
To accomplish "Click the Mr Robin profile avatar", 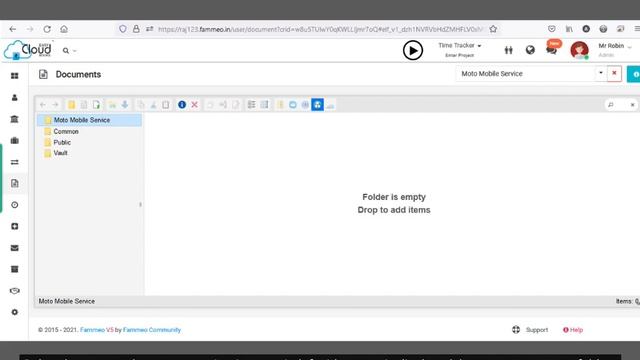I will tap(579, 50).
